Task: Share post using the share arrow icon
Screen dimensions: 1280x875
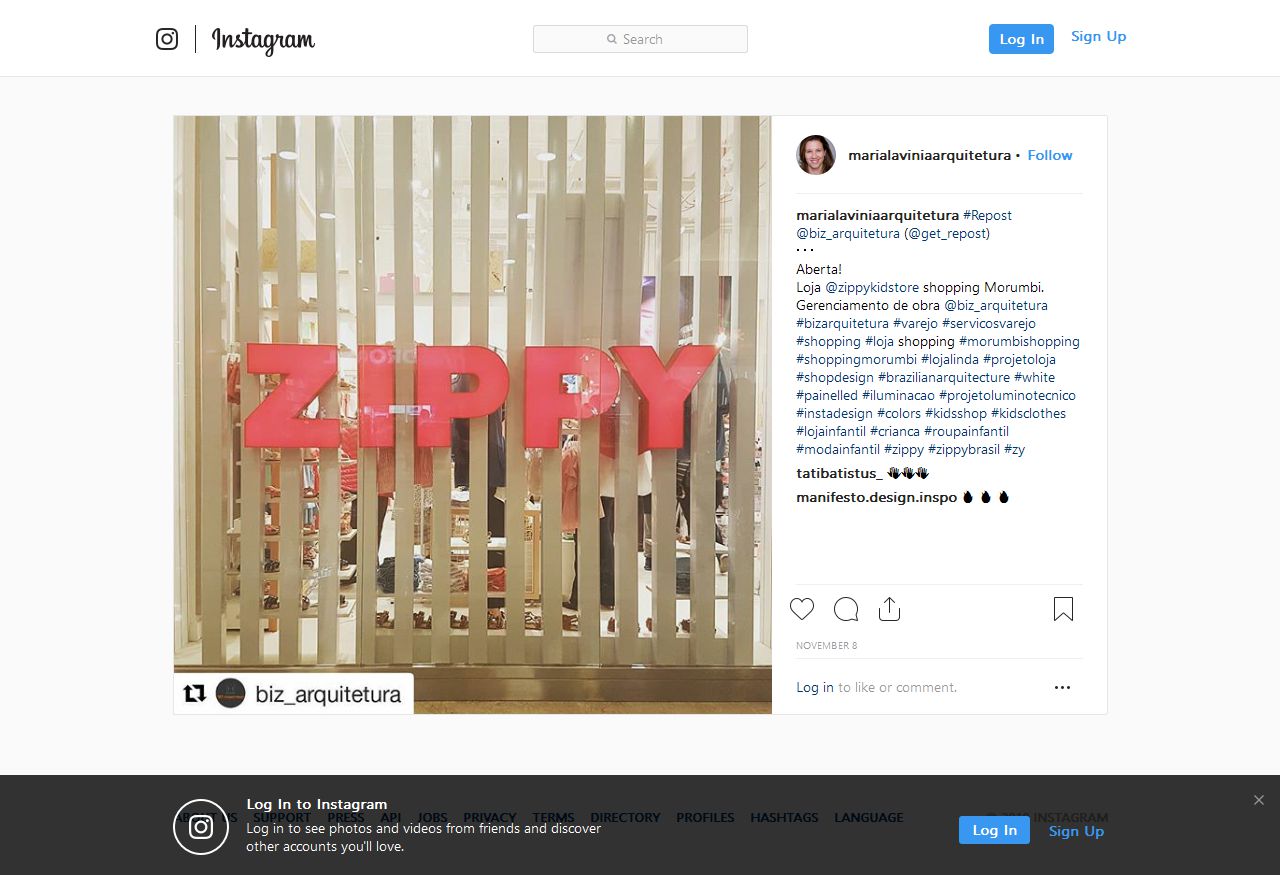Action: (889, 609)
